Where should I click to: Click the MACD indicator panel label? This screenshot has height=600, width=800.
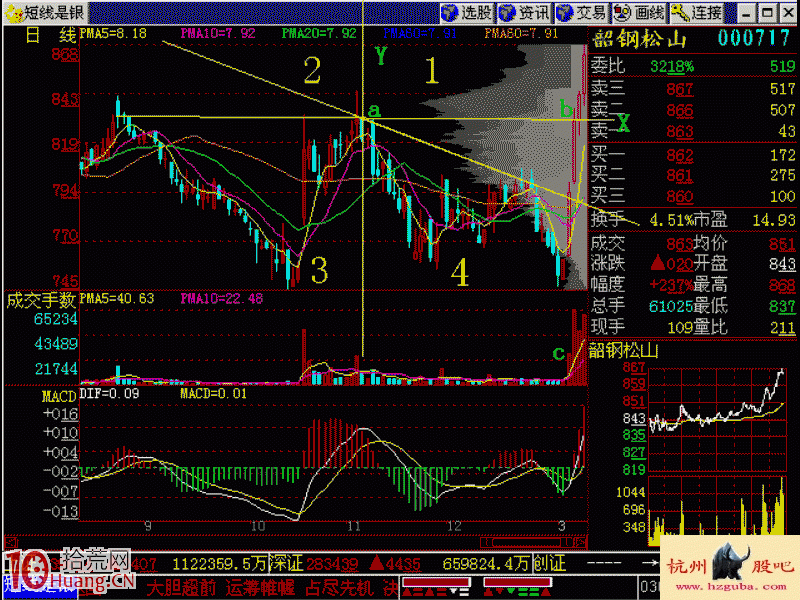pos(59,396)
